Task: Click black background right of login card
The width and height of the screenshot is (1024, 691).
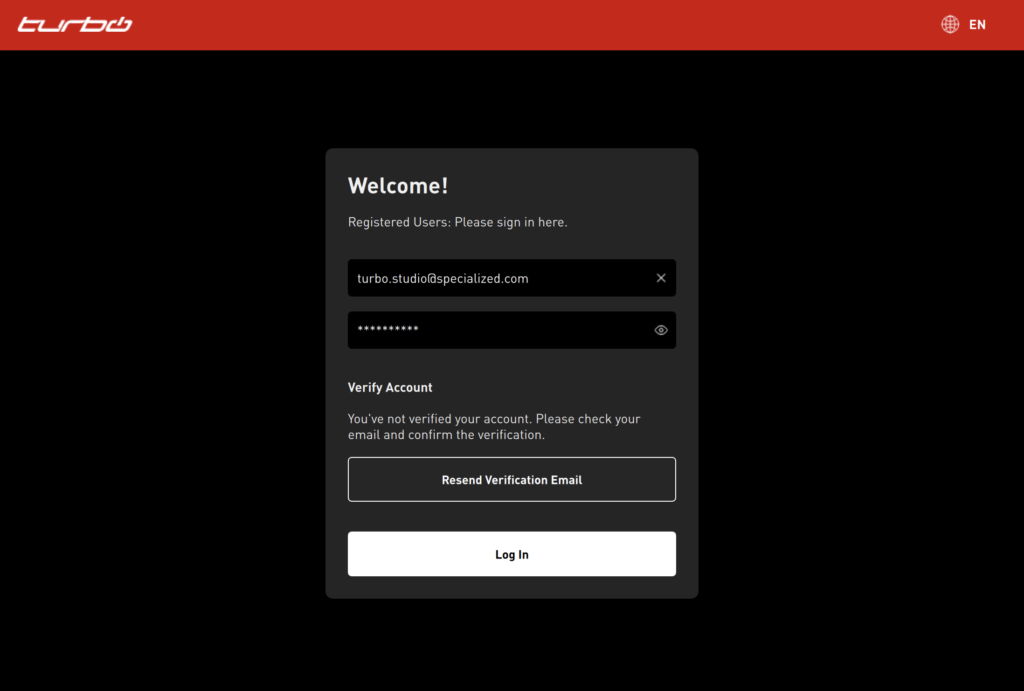Action: (860, 370)
